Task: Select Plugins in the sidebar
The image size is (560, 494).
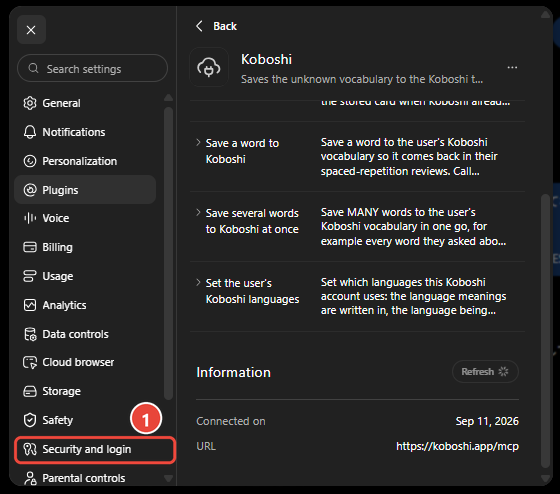Action: click(x=85, y=190)
